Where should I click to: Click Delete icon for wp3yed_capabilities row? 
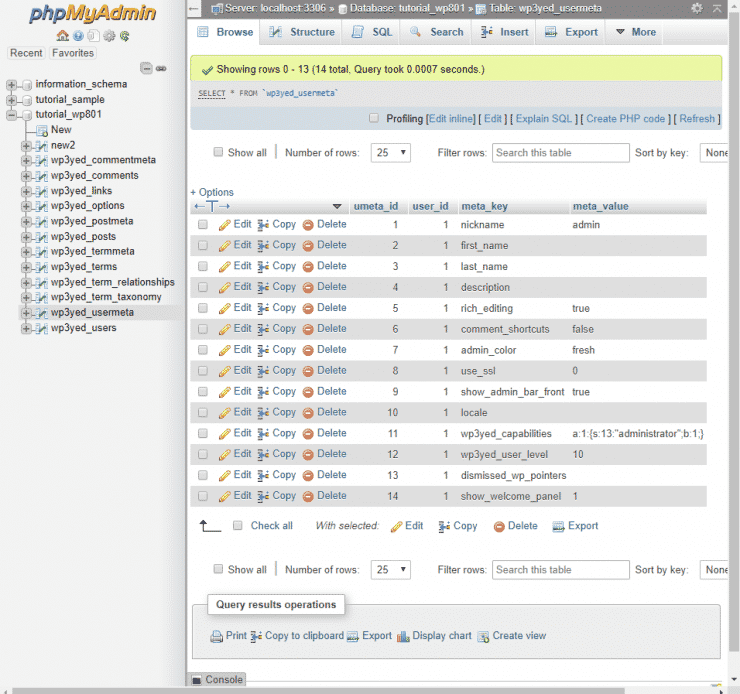coord(308,434)
